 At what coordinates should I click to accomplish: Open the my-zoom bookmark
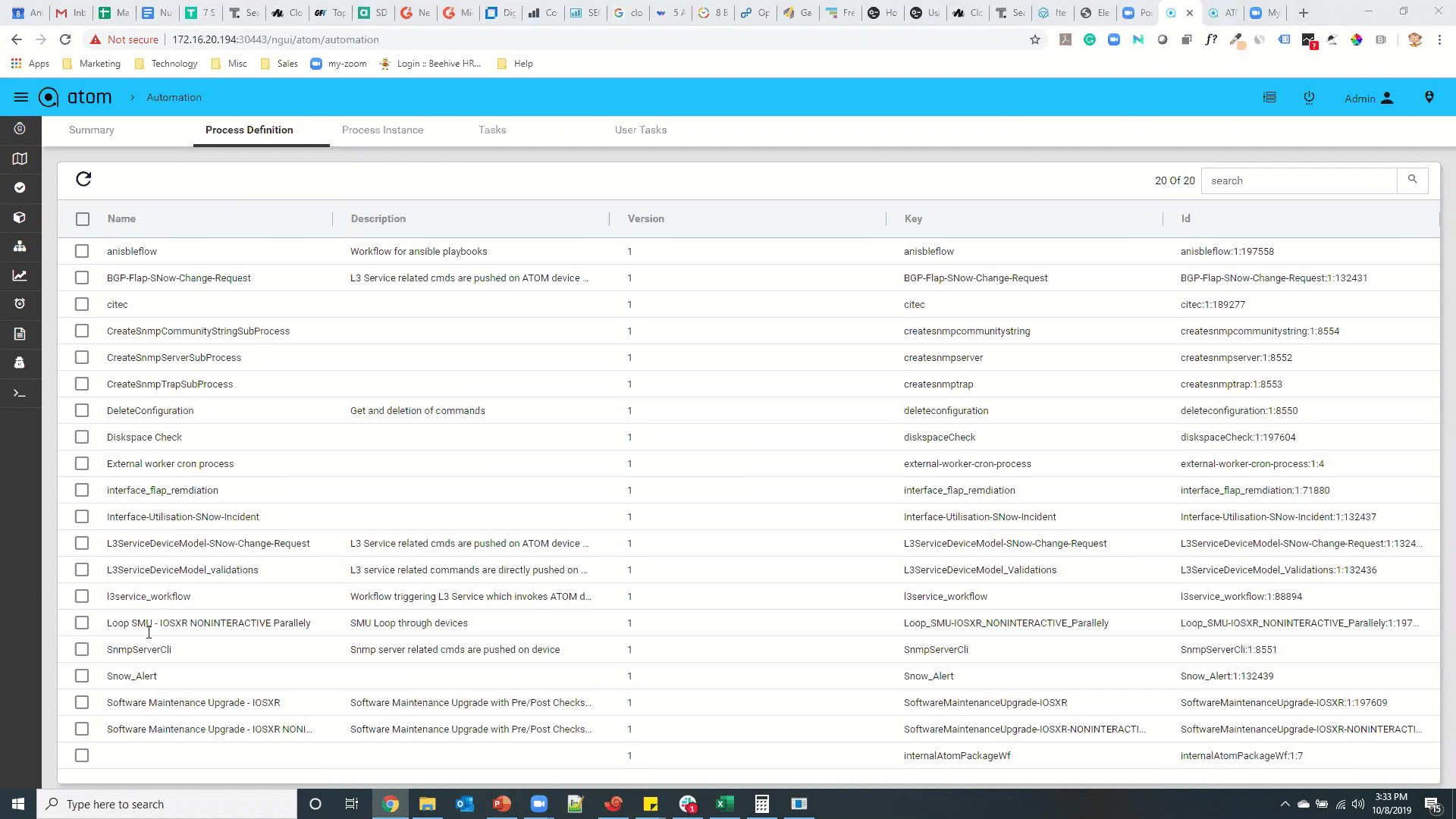(x=339, y=64)
